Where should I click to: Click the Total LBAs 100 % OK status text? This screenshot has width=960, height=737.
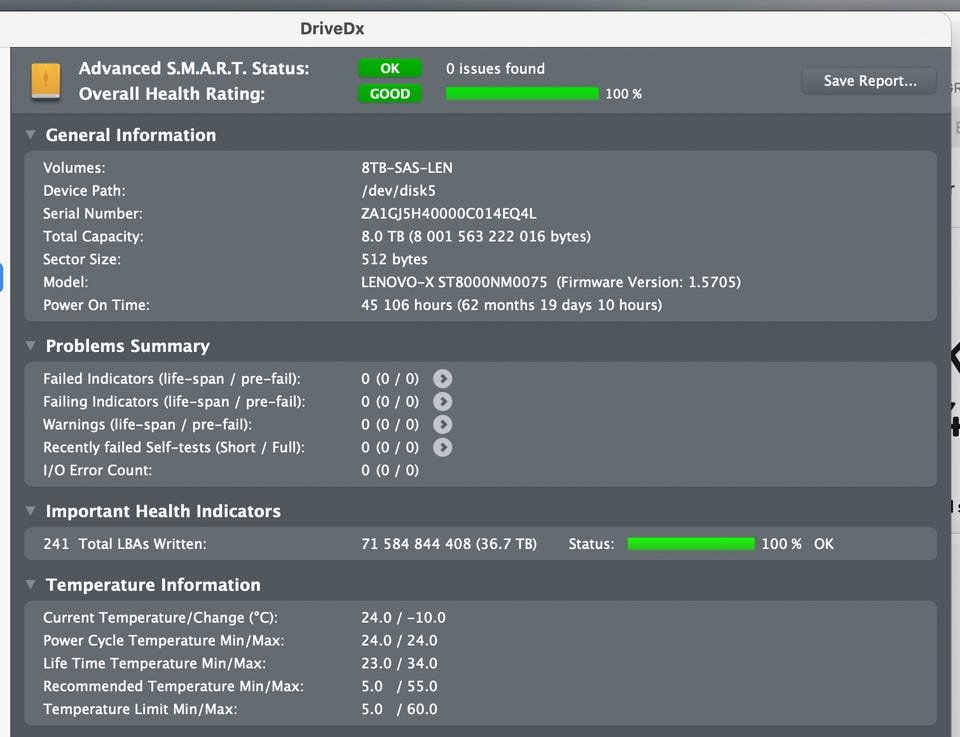pos(797,544)
